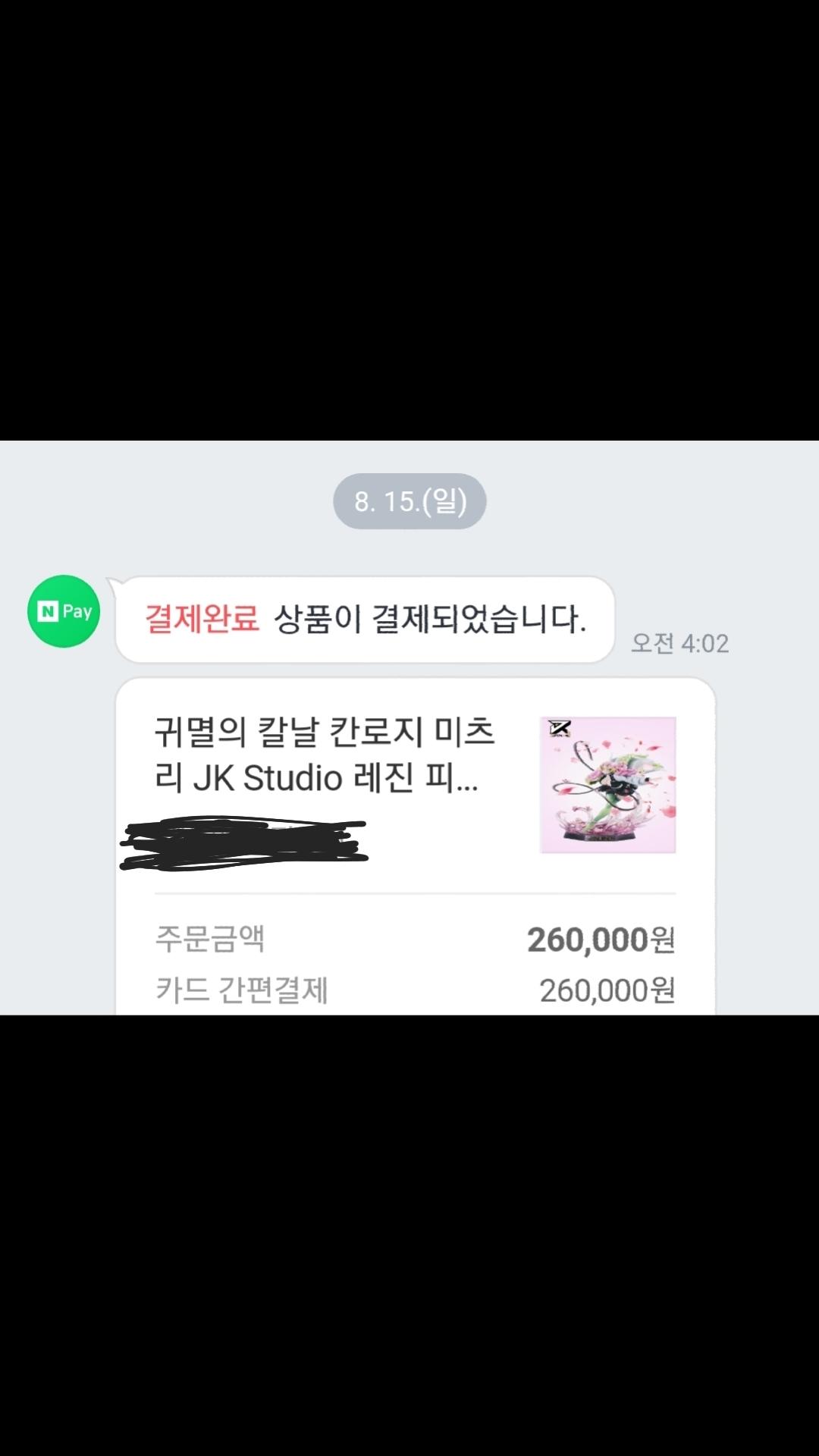Tap the 오전 4:02 message timestamp
Image resolution: width=819 pixels, height=1456 pixels.
[679, 644]
